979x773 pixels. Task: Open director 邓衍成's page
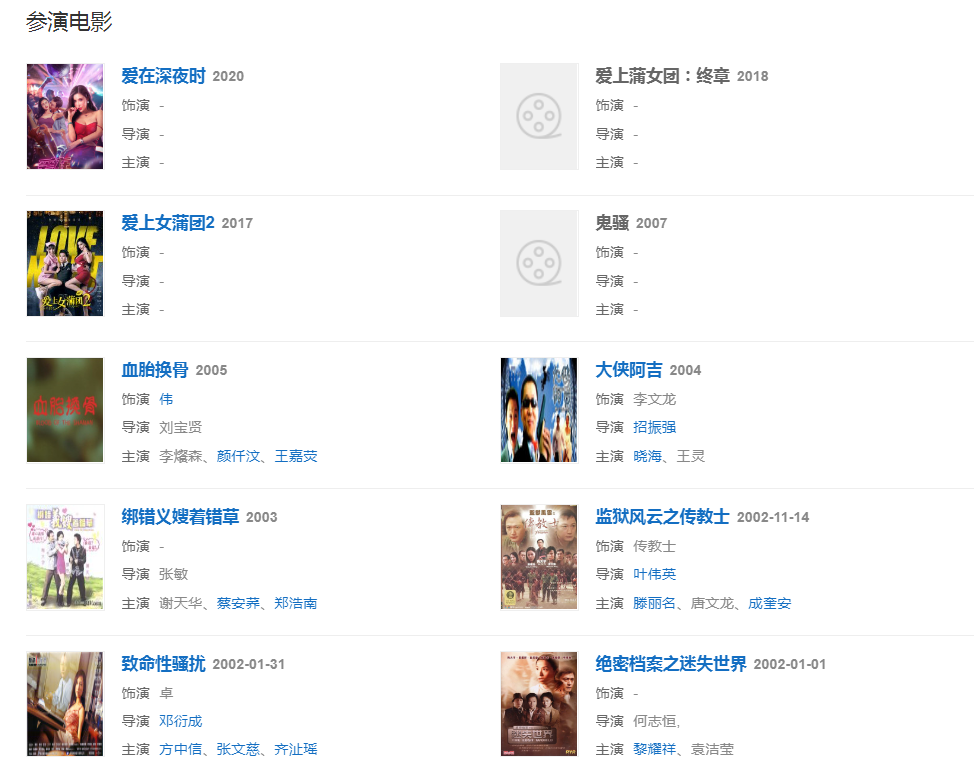180,721
